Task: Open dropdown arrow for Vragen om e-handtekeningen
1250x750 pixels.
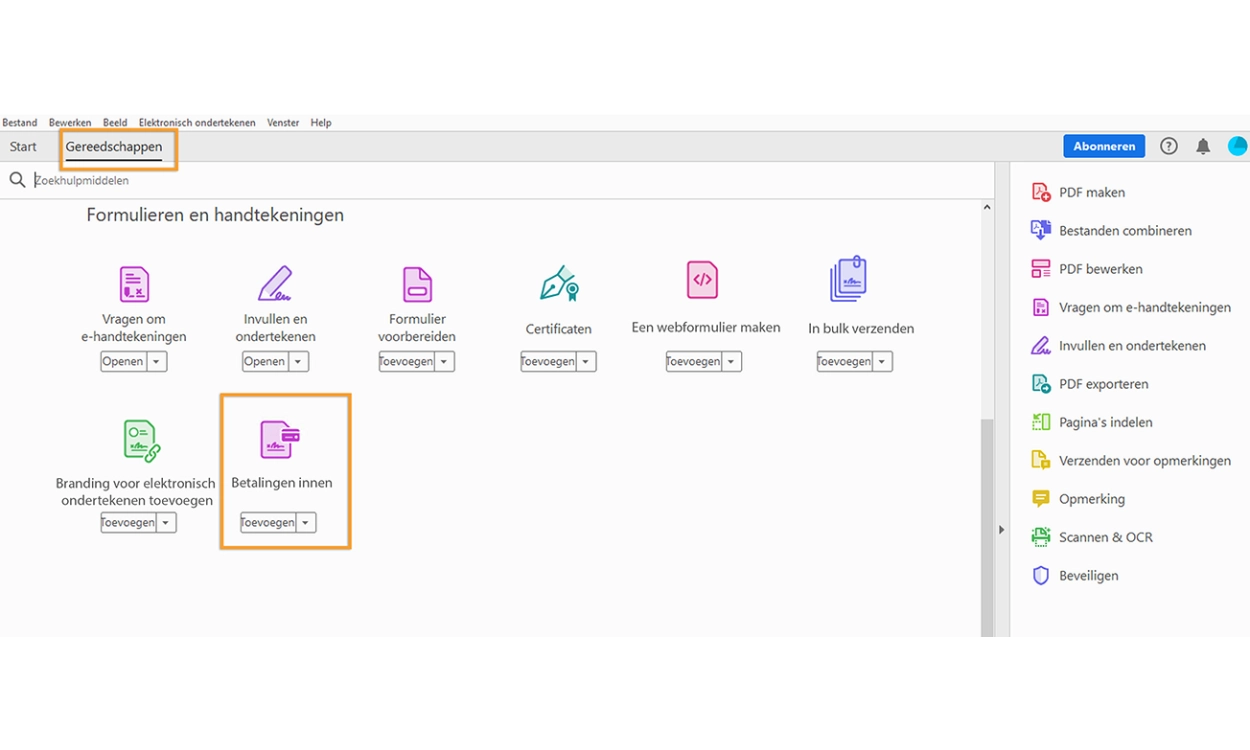Action: tap(157, 362)
